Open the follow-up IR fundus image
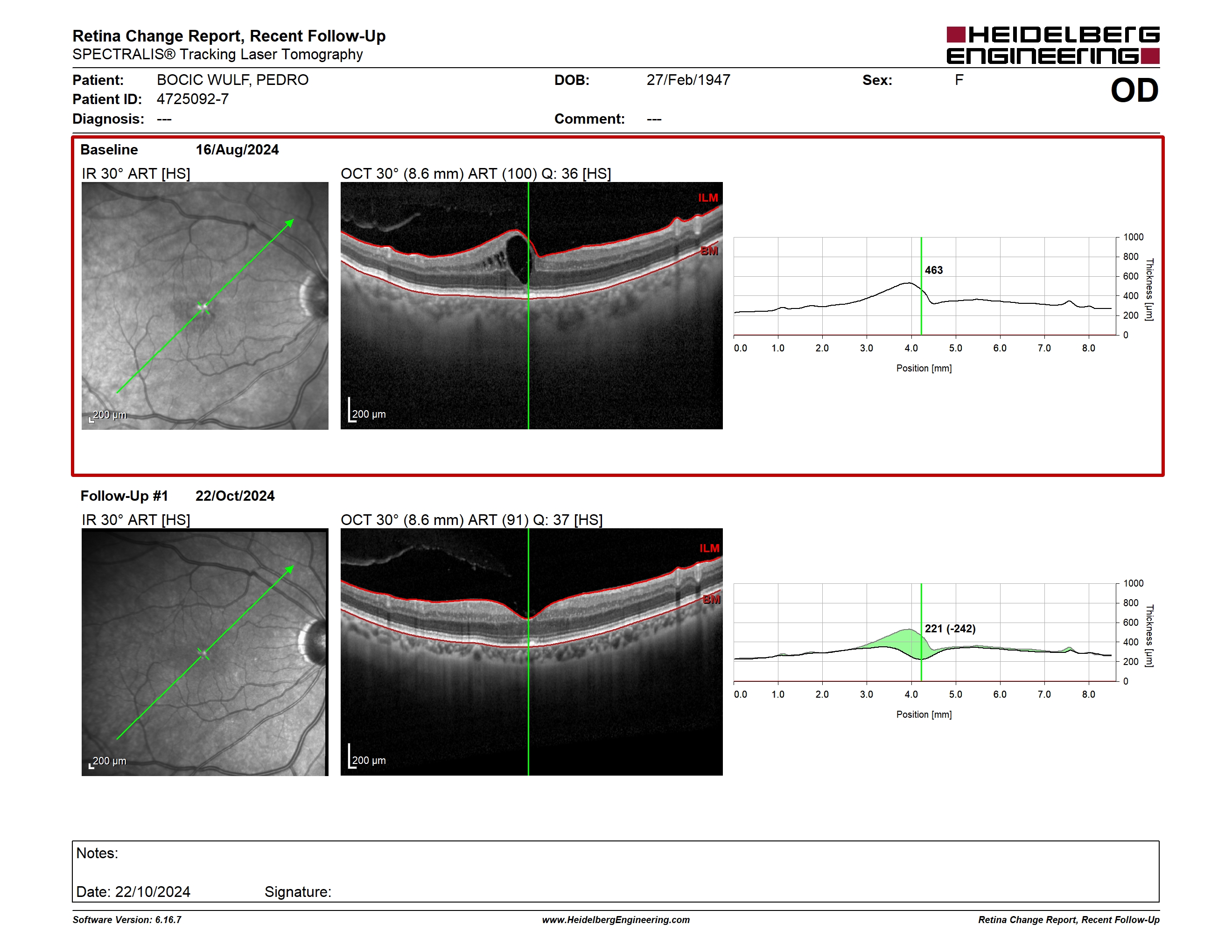Screen dimensions: 1232x952 click(205, 652)
